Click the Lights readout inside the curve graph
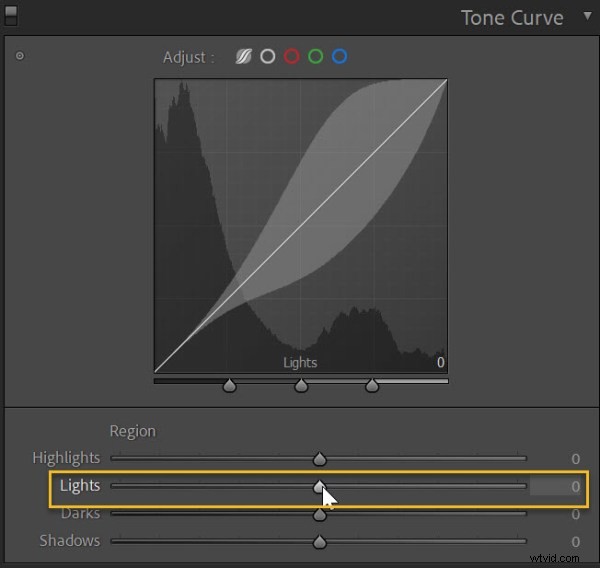Screen dimensions: 600x568 pos(300,362)
